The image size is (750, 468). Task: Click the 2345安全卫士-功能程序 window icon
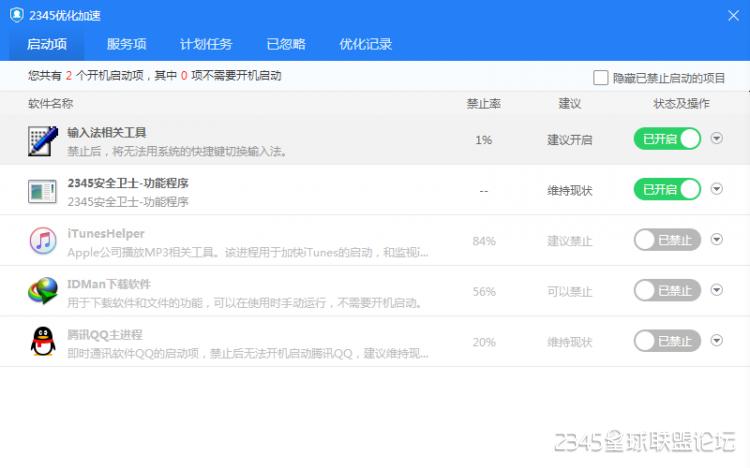coord(42,191)
